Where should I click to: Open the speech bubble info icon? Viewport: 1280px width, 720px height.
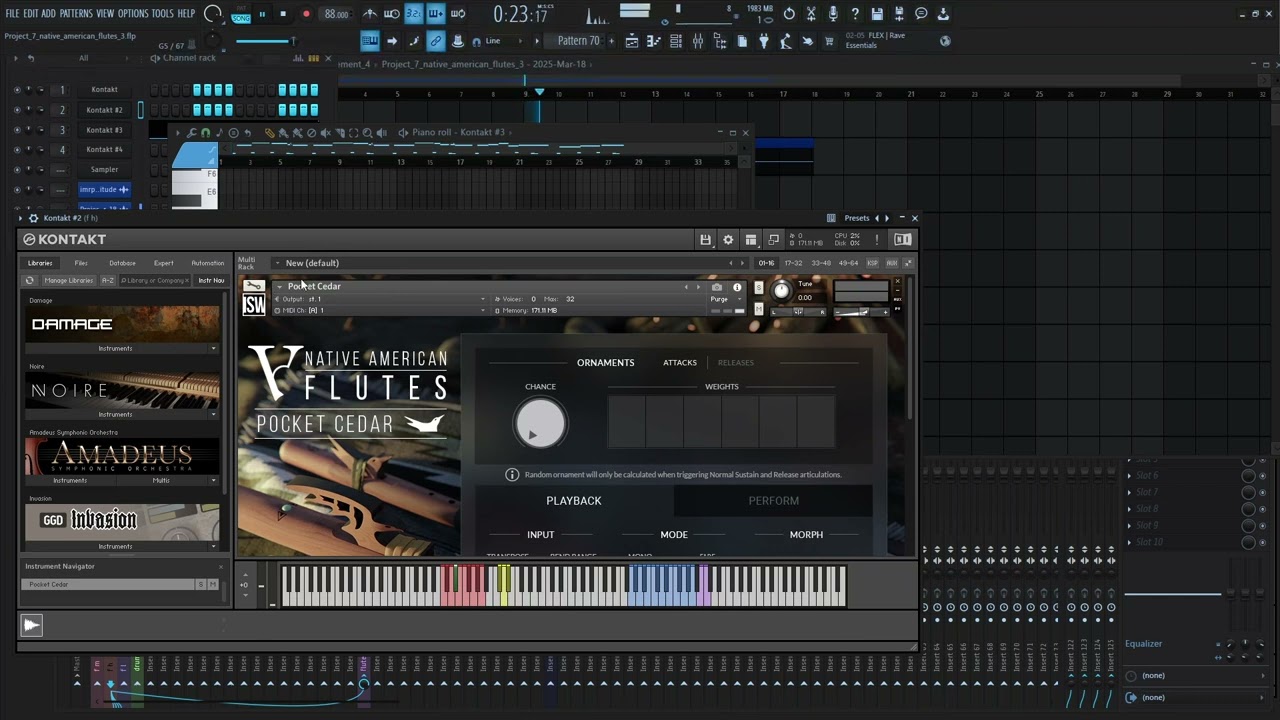coord(921,14)
